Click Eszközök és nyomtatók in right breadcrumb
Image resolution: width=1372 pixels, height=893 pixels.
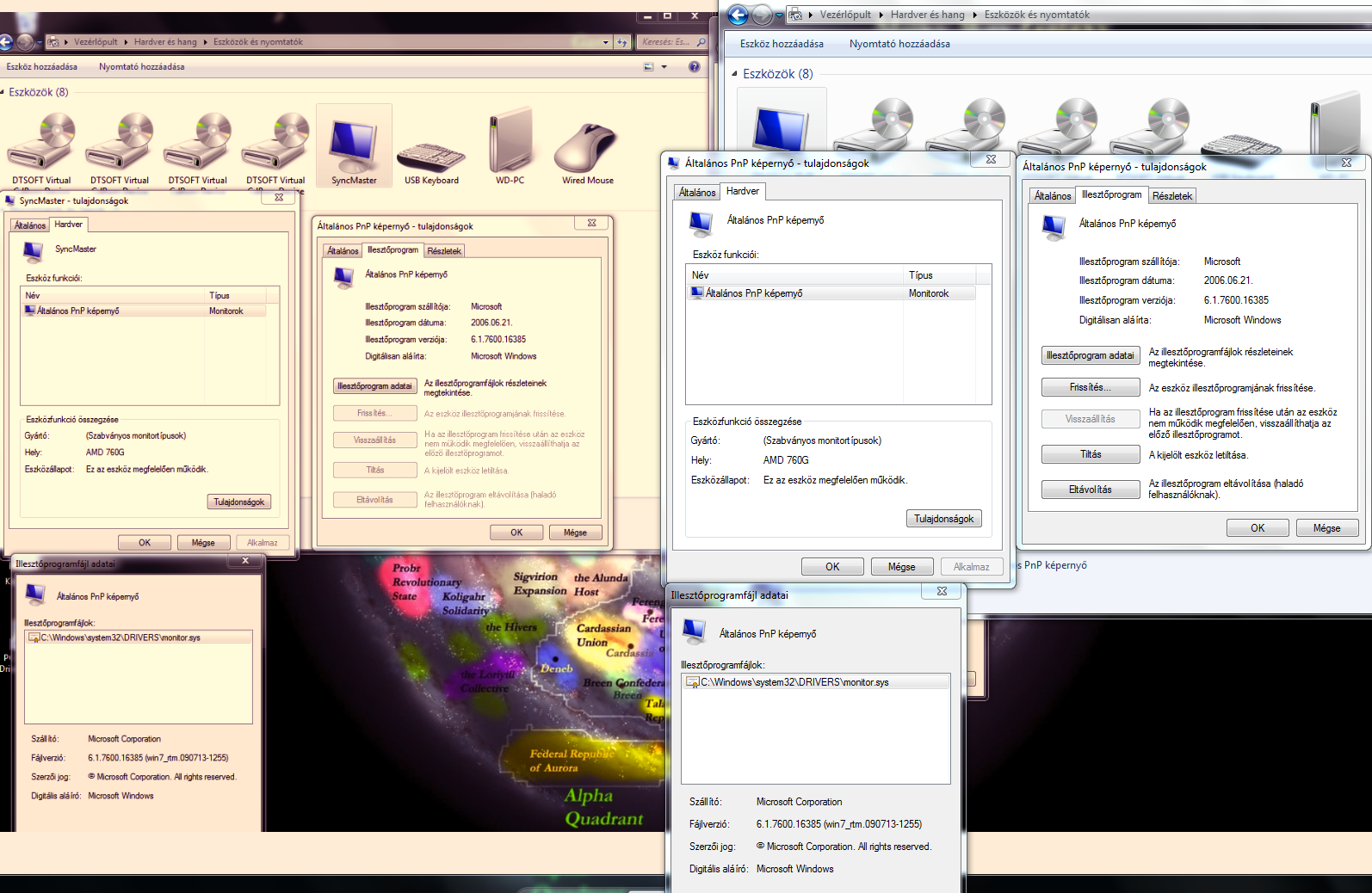tap(1036, 15)
